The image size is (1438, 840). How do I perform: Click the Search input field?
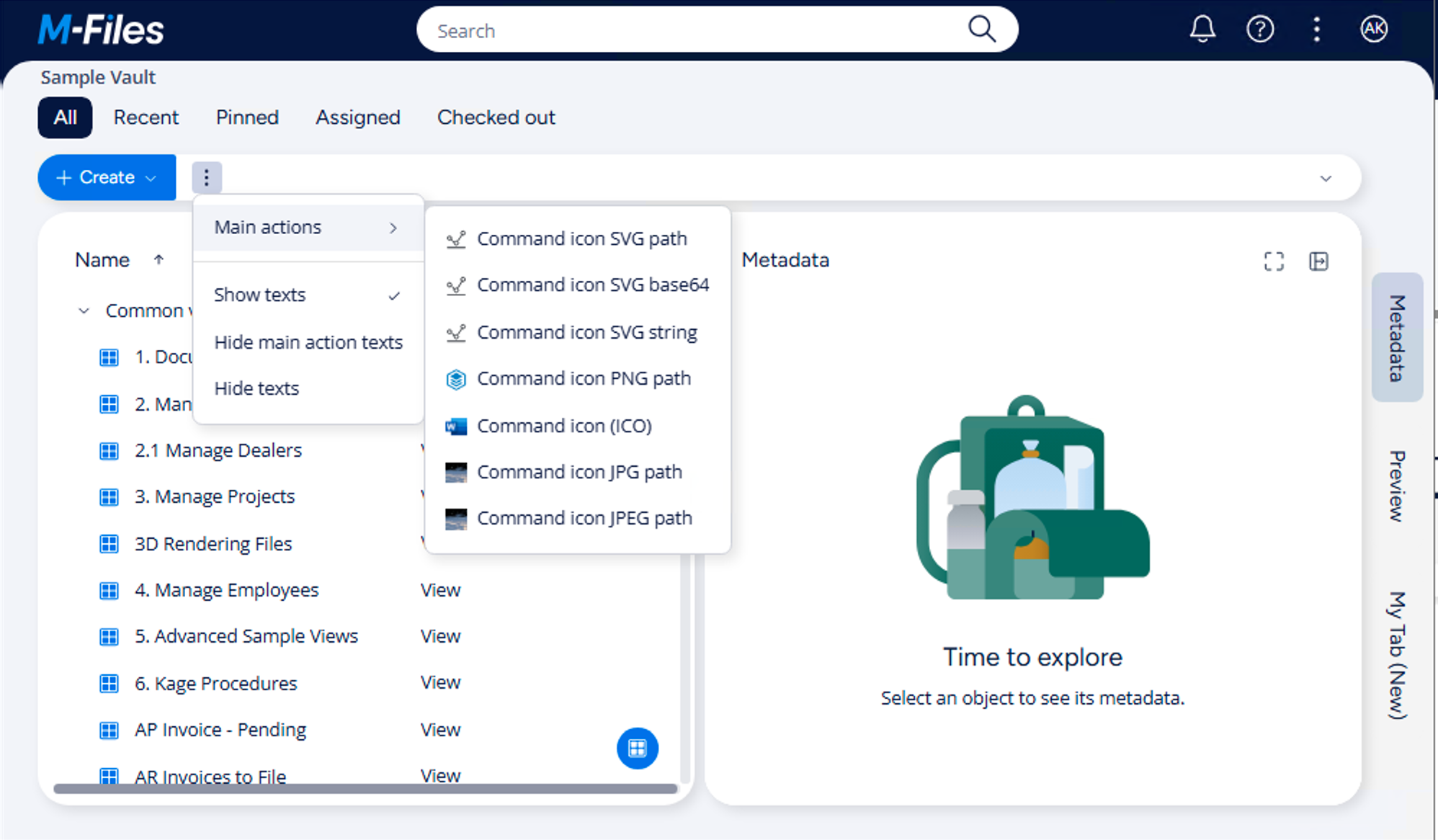click(692, 31)
